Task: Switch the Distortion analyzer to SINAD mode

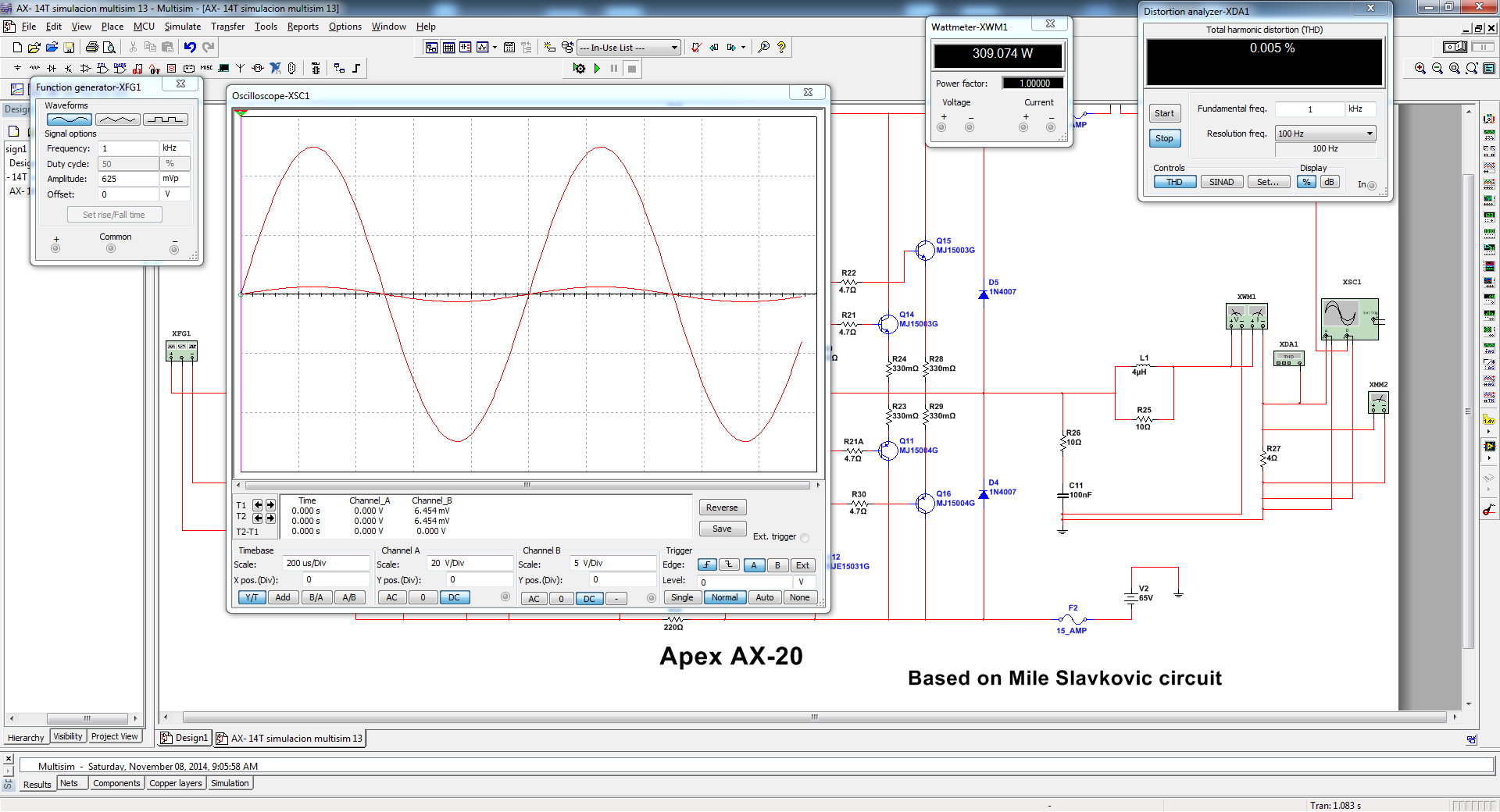Action: tap(1222, 182)
